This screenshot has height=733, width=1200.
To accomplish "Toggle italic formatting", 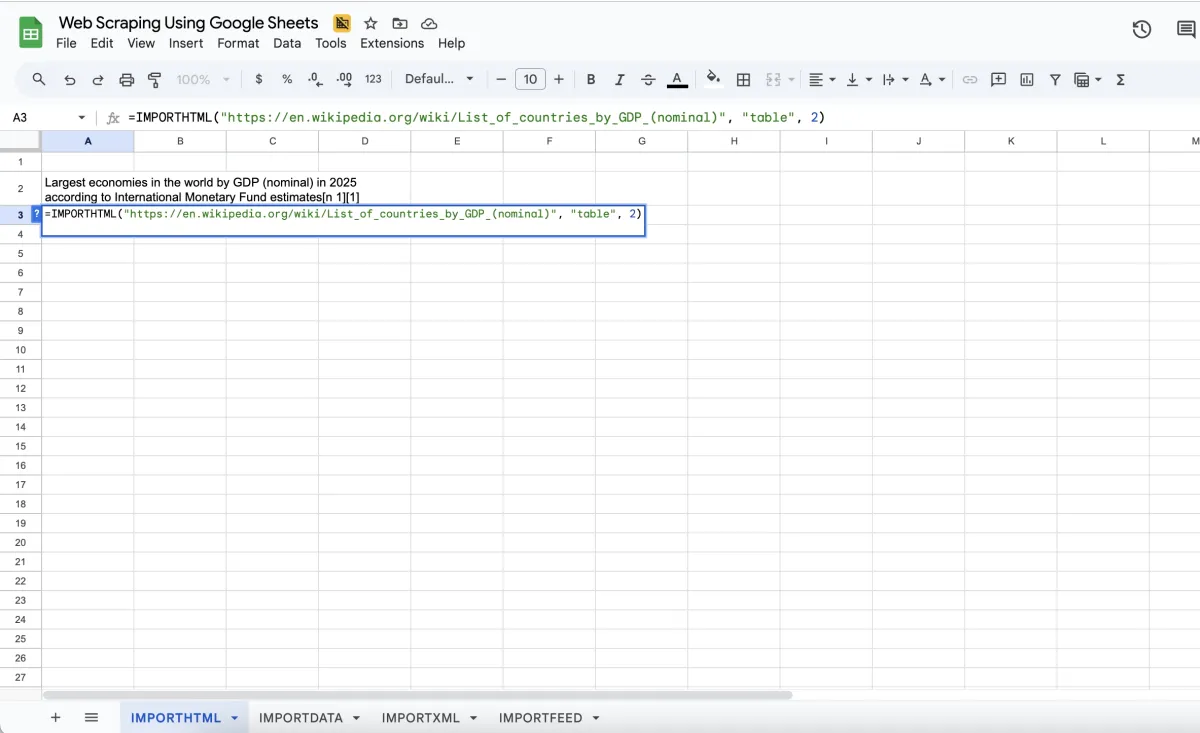I will [x=619, y=79].
